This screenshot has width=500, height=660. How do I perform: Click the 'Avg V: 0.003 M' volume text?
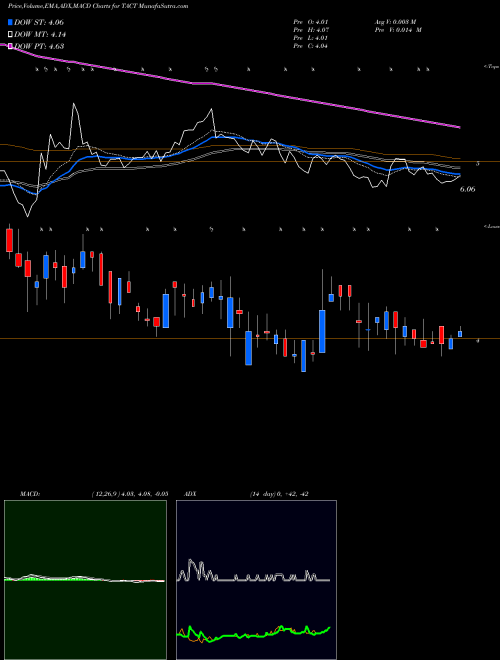click(x=395, y=22)
